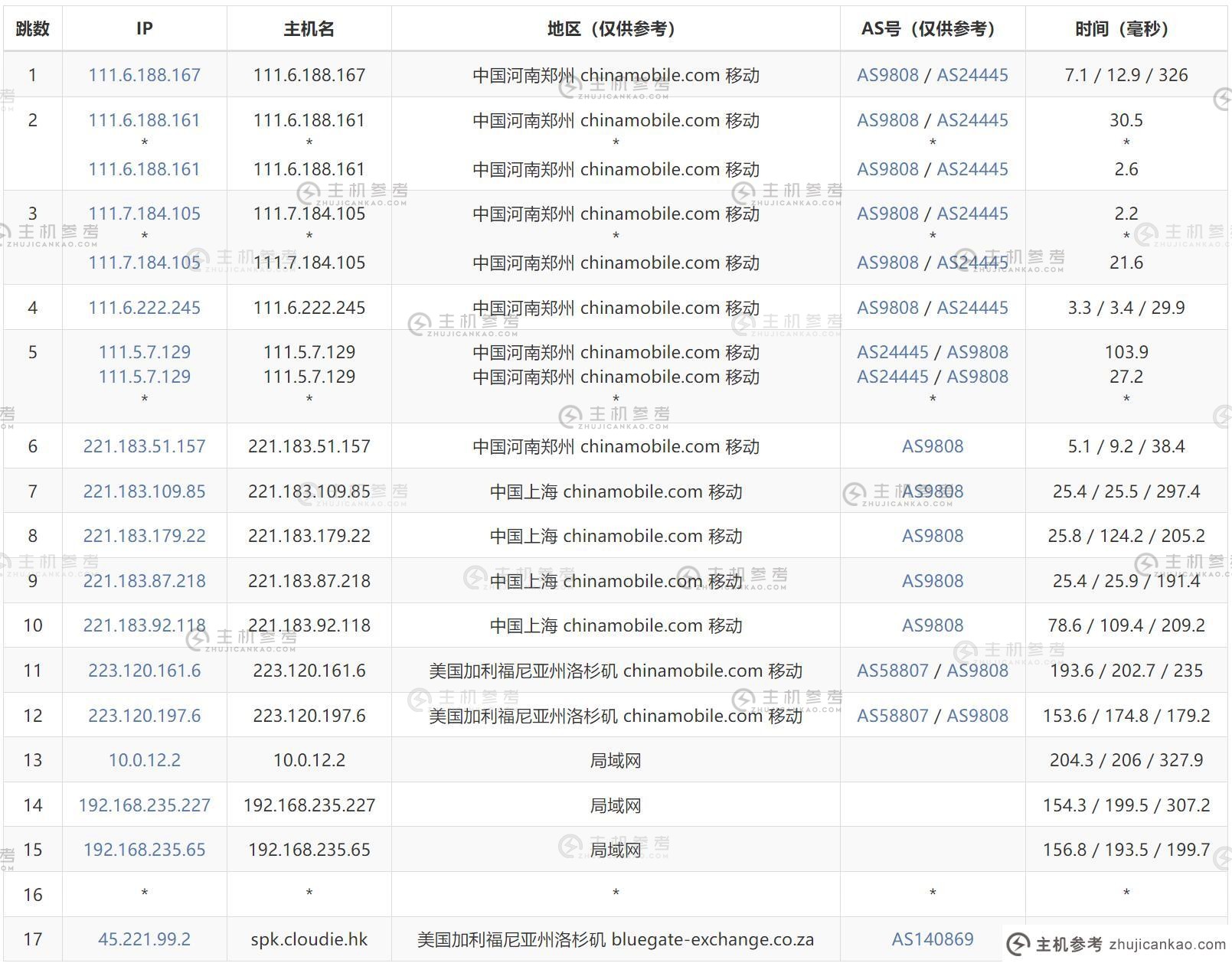1232x963 pixels.
Task: Click IP link 221.183.179.22
Action: point(144,536)
